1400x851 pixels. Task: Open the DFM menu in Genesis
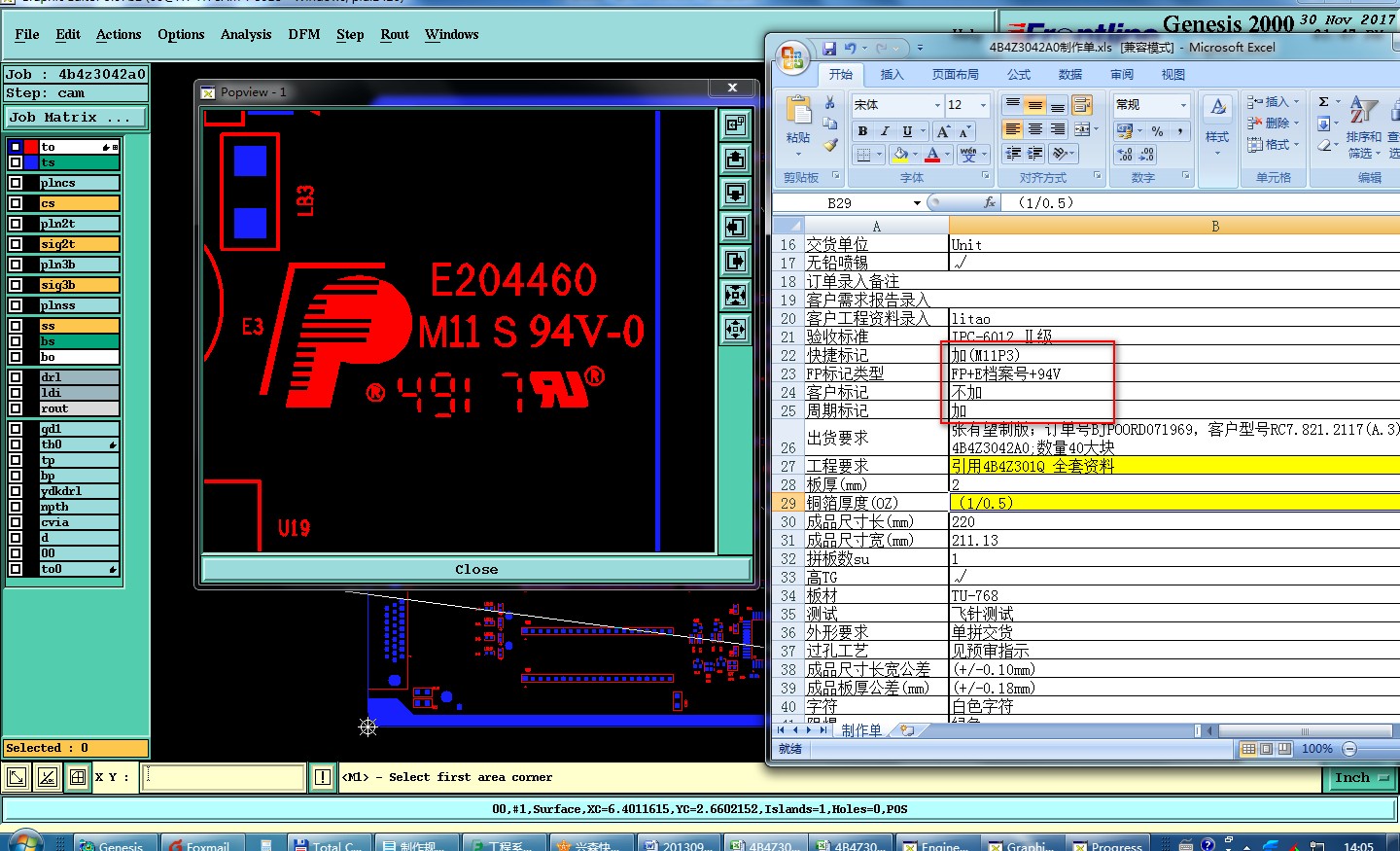pyautogui.click(x=304, y=34)
